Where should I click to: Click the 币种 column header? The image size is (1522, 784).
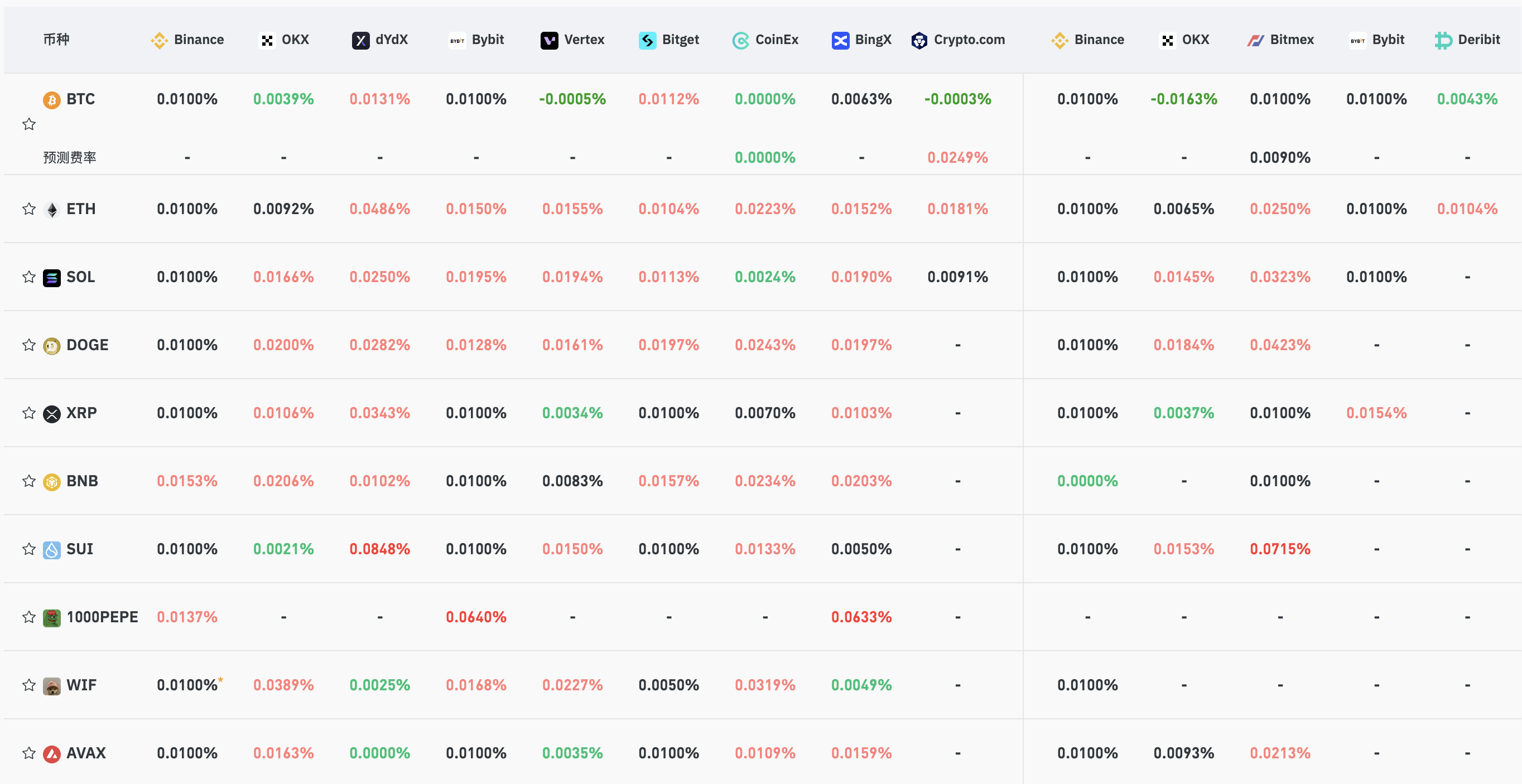(x=56, y=40)
